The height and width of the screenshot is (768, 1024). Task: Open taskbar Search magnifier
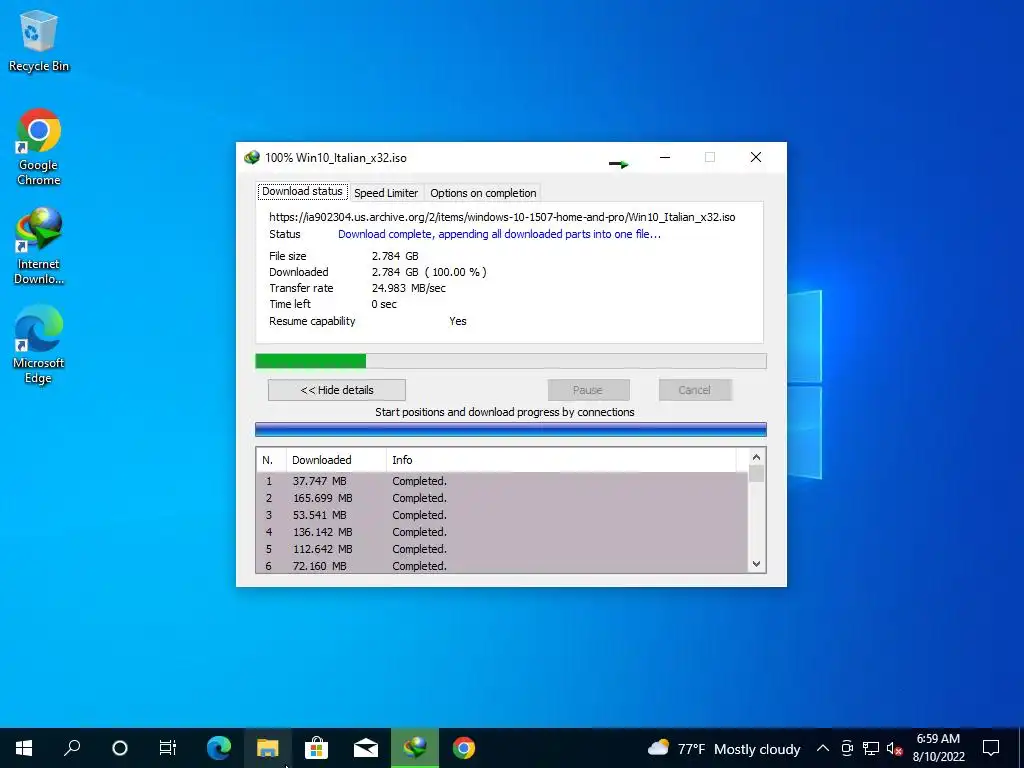click(x=72, y=748)
